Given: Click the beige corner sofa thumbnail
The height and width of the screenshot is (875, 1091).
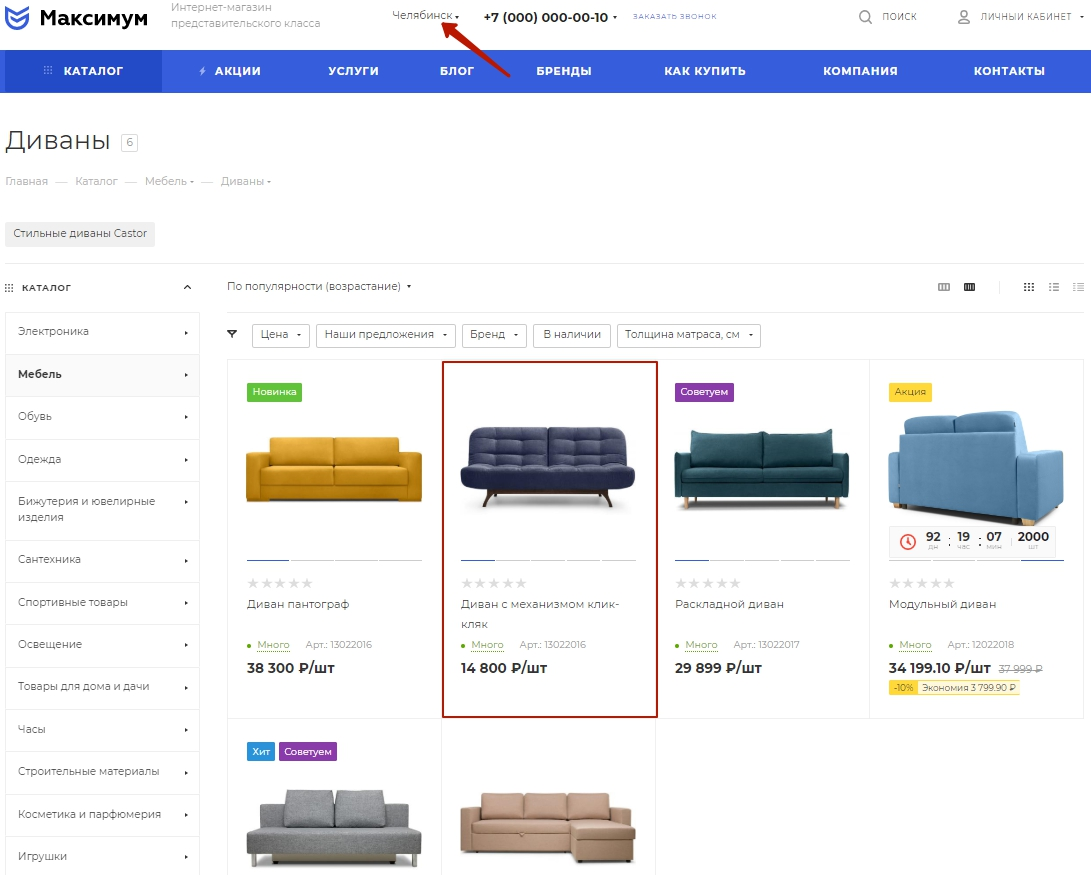Looking at the screenshot, I should click(548, 828).
